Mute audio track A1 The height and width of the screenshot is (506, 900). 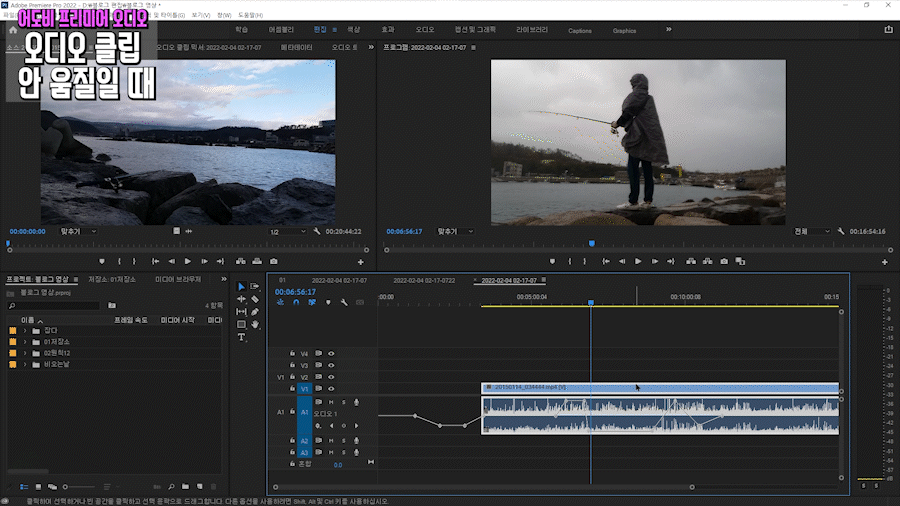pos(331,402)
